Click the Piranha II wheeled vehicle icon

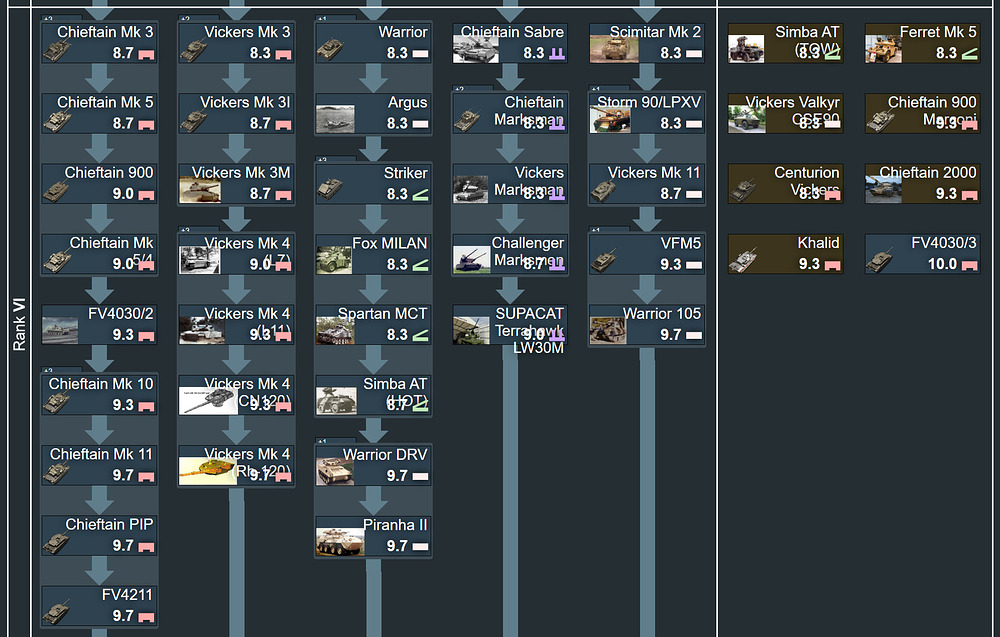pos(339,541)
